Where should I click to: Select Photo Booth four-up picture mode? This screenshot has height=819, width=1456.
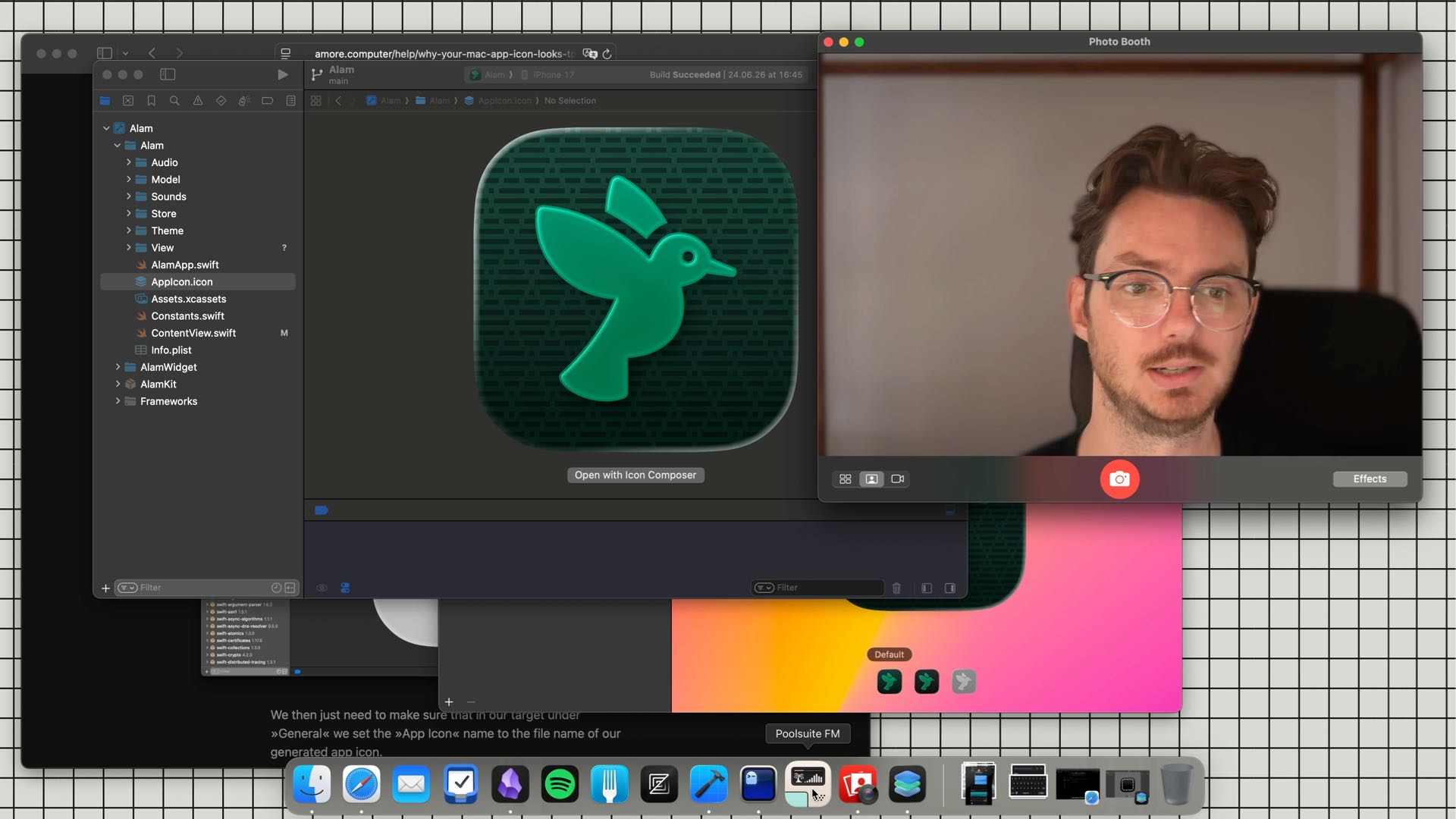click(846, 479)
